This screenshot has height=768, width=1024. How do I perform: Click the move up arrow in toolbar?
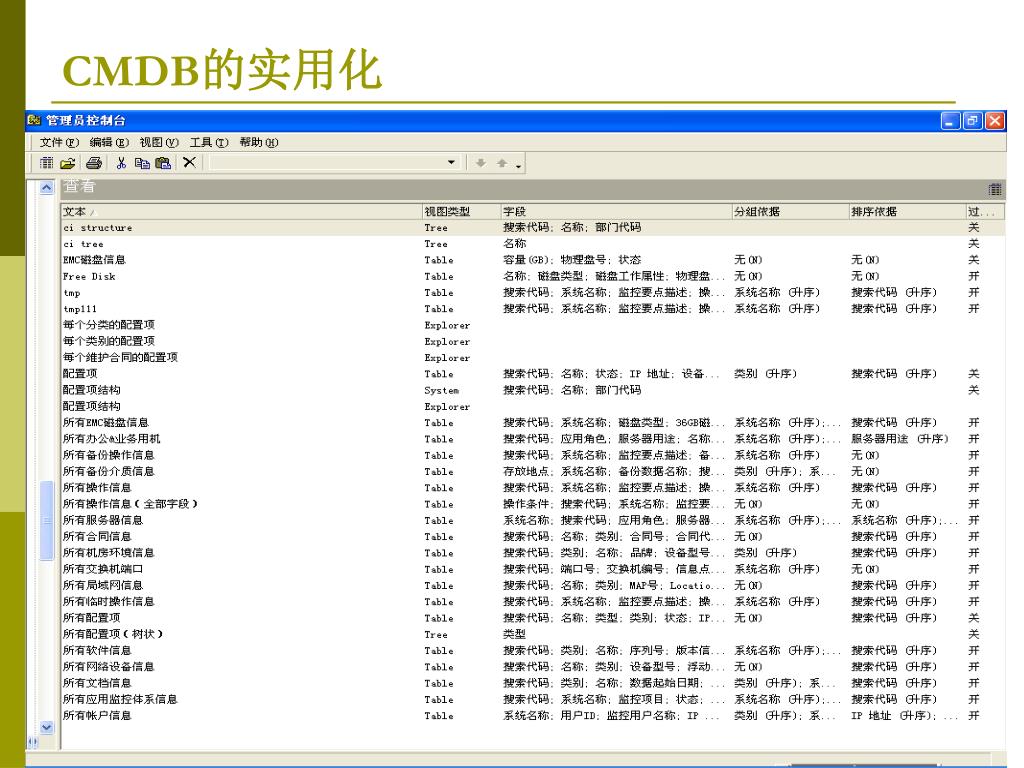coord(502,163)
